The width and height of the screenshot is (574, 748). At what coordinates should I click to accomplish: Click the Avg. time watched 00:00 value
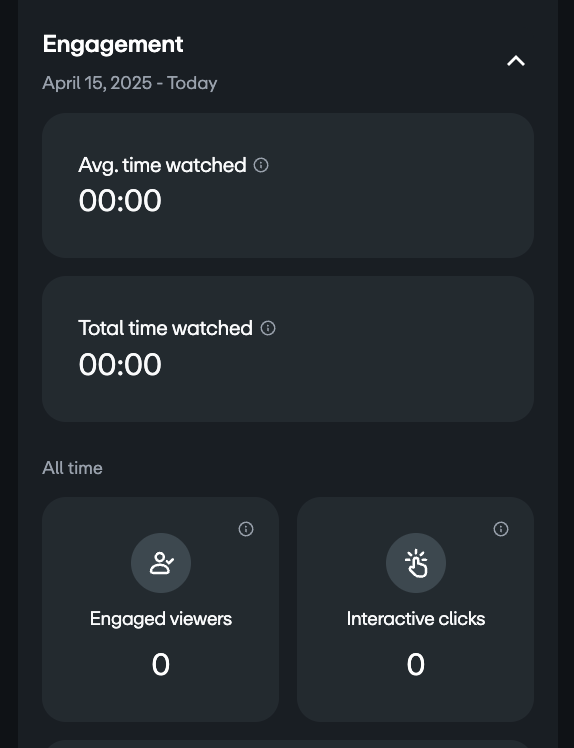pyautogui.click(x=120, y=200)
